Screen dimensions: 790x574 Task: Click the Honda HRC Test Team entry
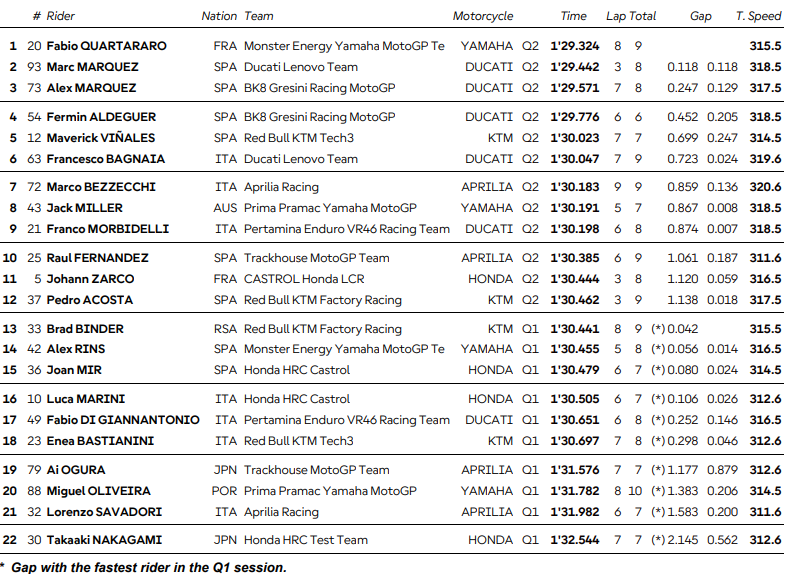tap(306, 540)
